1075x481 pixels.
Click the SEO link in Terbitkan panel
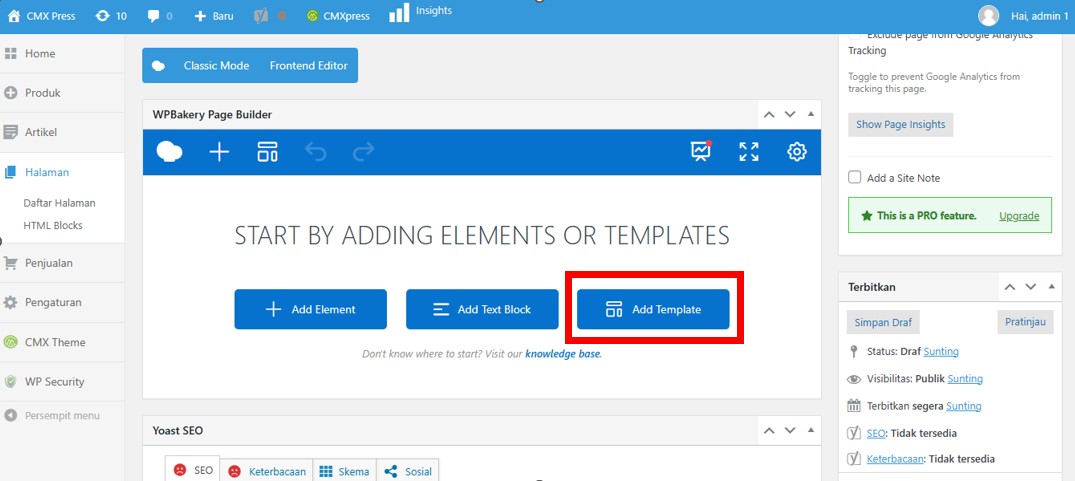pyautogui.click(x=875, y=433)
